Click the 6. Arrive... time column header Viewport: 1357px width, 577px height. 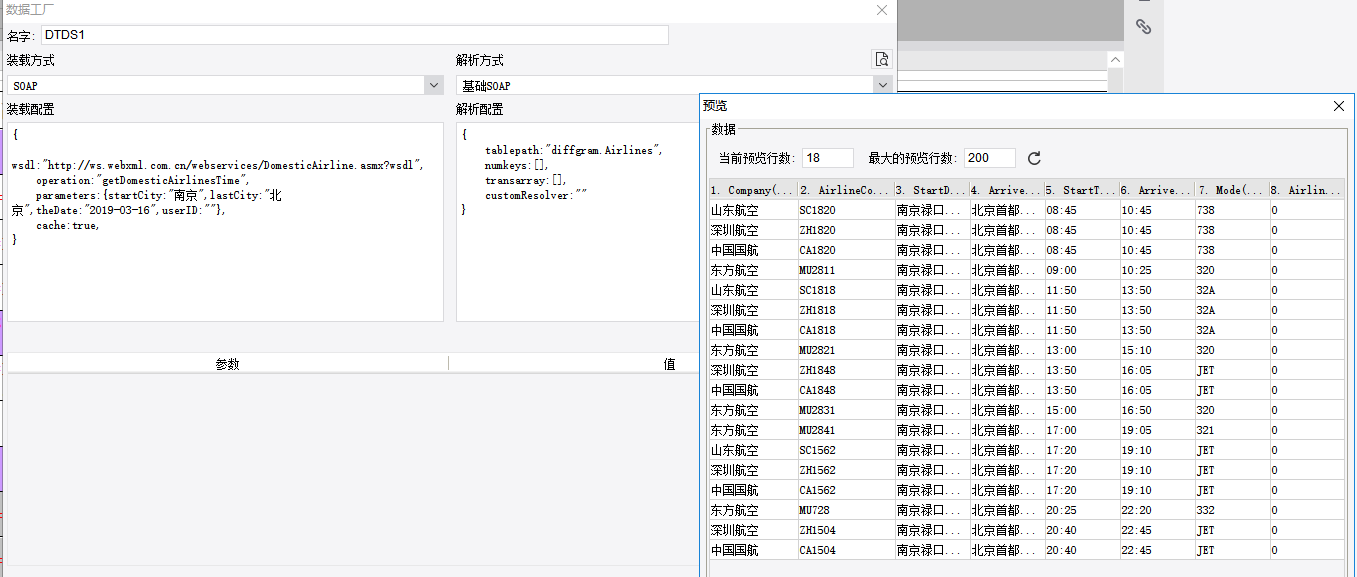point(1157,190)
